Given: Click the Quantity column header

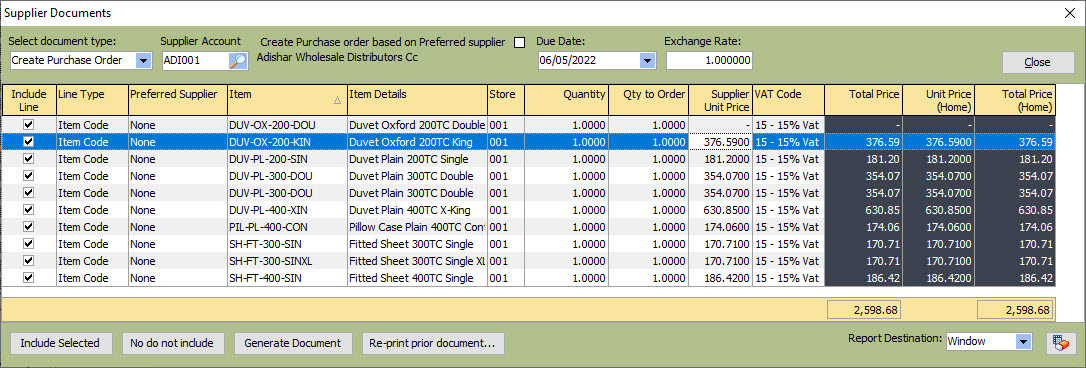Looking at the screenshot, I should [x=566, y=100].
